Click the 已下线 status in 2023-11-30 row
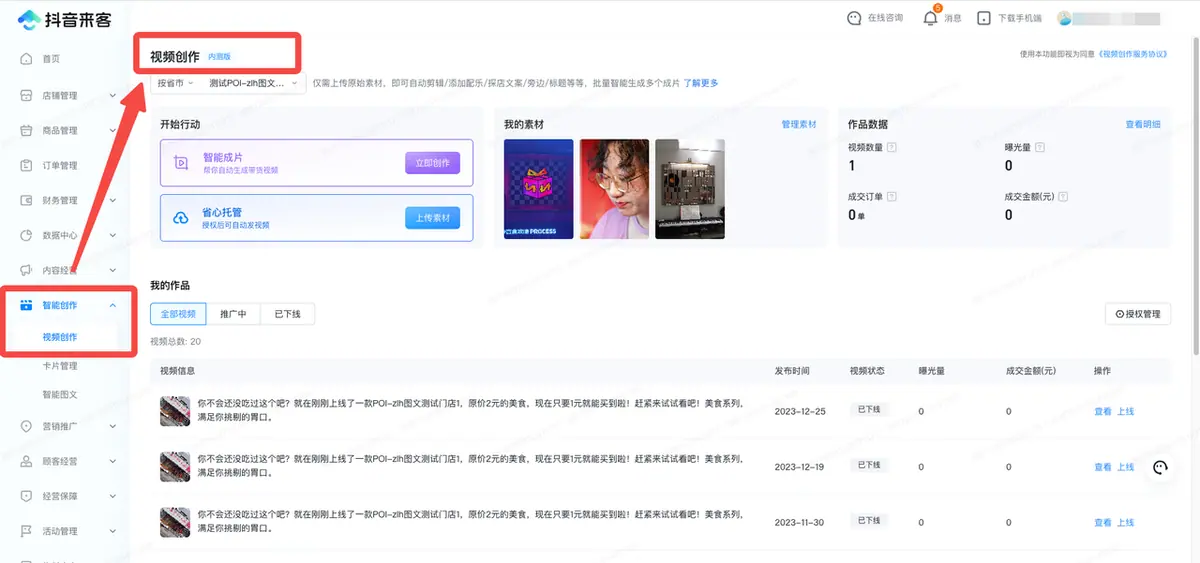Viewport: 1200px width, 563px height. (867, 522)
